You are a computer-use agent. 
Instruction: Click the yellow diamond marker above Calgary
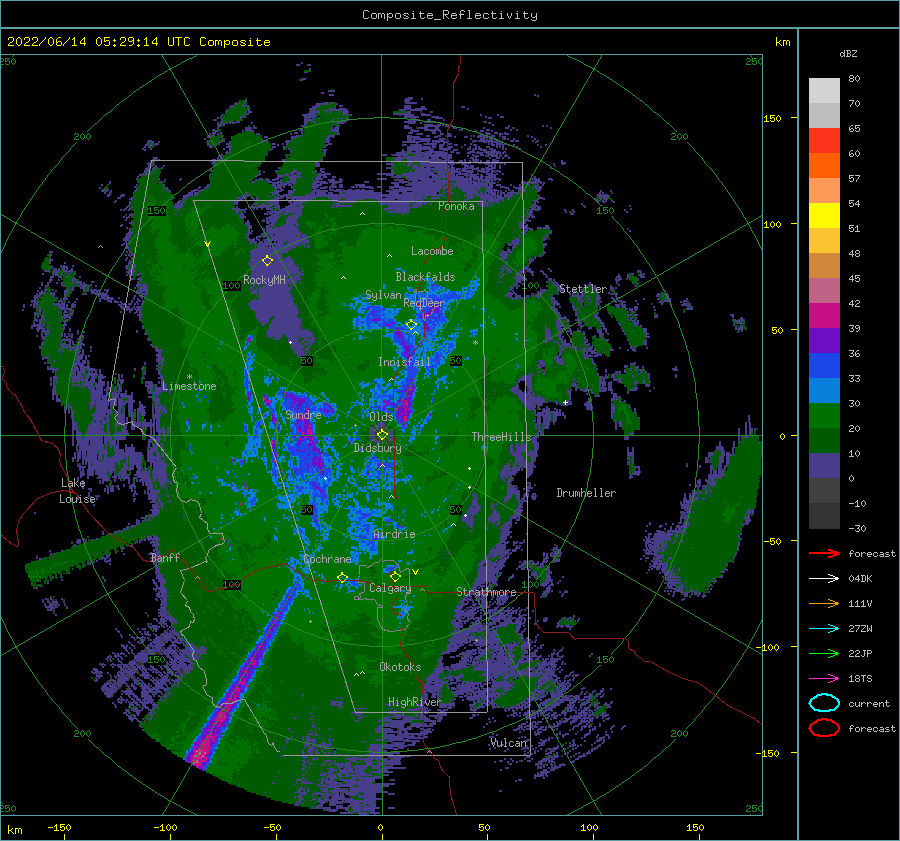pos(395,576)
